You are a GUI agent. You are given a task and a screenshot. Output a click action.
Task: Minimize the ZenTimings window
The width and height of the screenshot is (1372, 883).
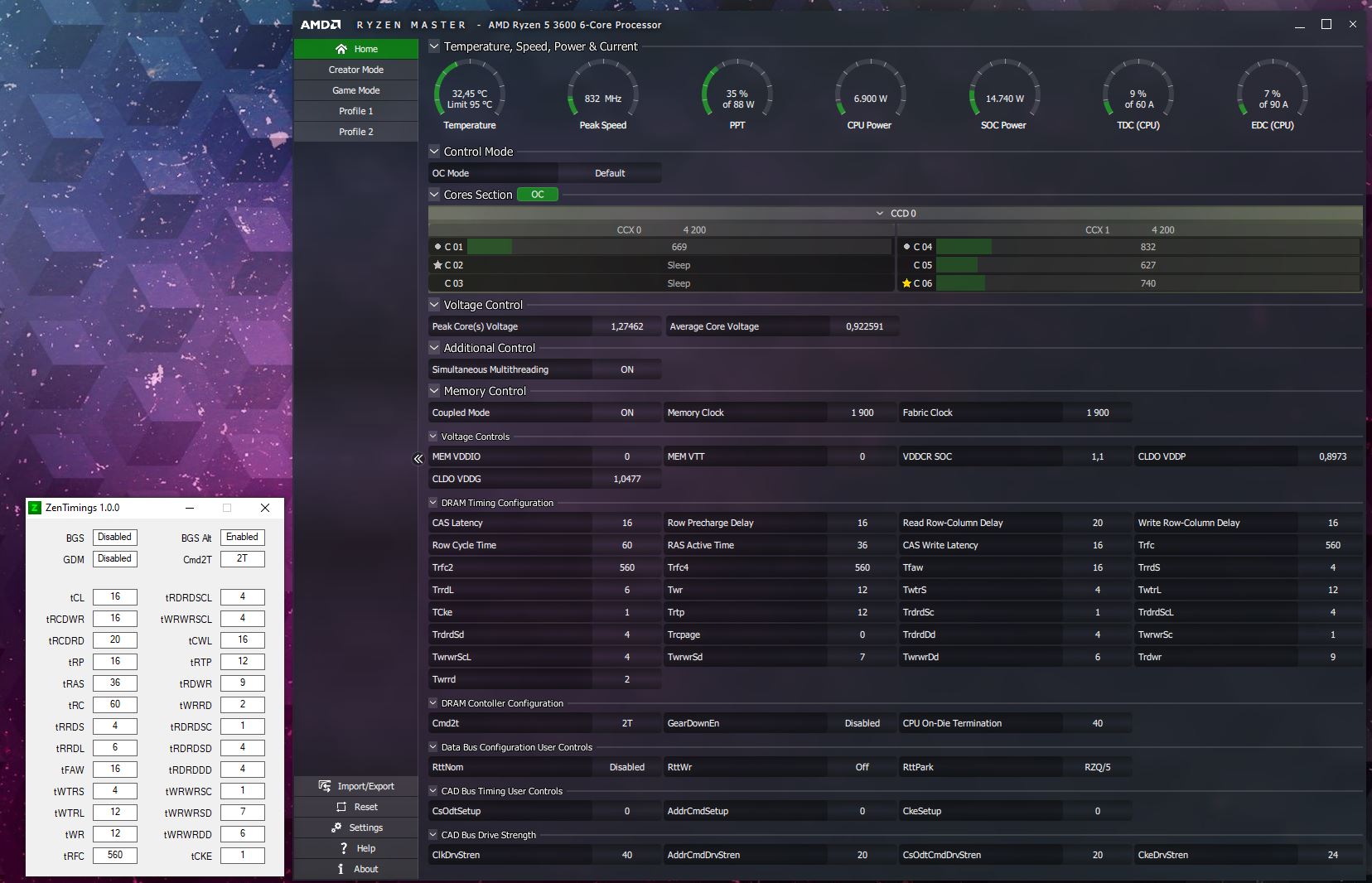(x=190, y=508)
